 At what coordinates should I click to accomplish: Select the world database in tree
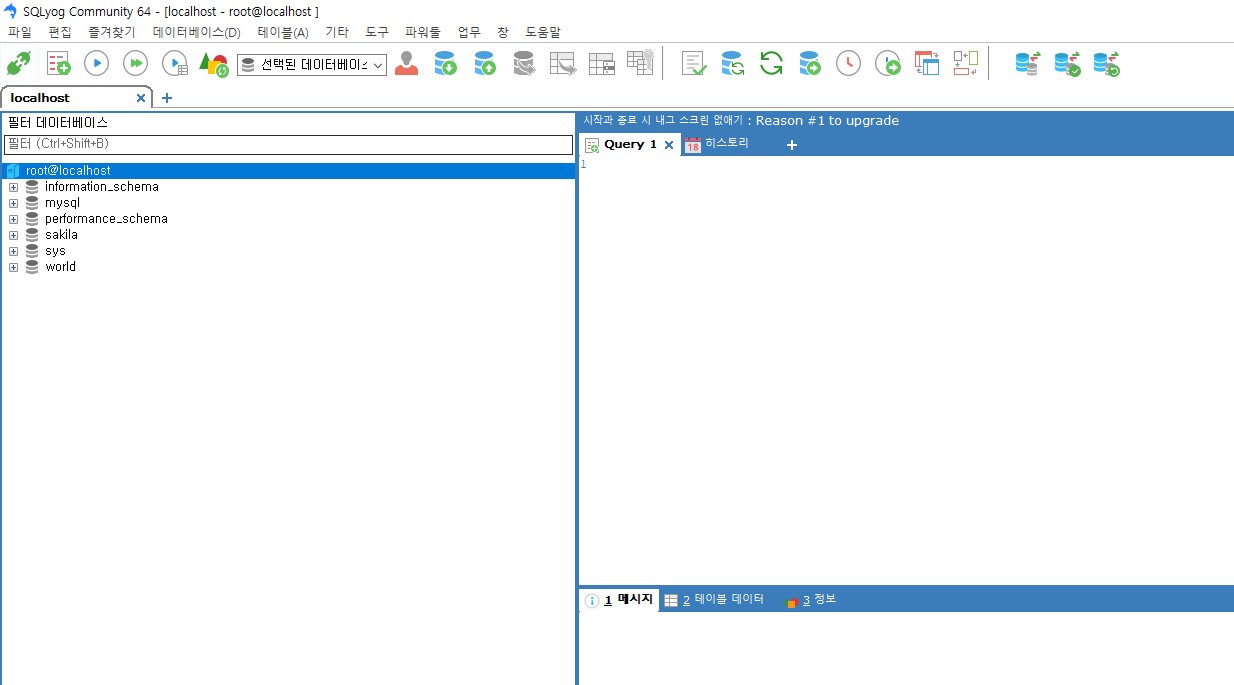[x=60, y=267]
